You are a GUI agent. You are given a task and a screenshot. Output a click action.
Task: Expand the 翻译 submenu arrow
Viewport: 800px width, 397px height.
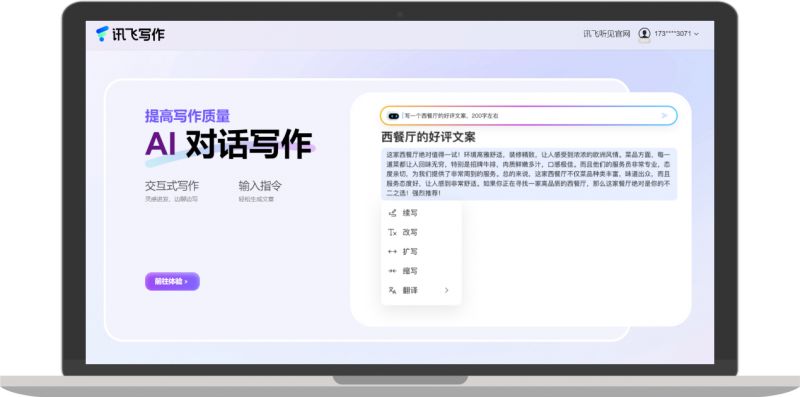446,290
